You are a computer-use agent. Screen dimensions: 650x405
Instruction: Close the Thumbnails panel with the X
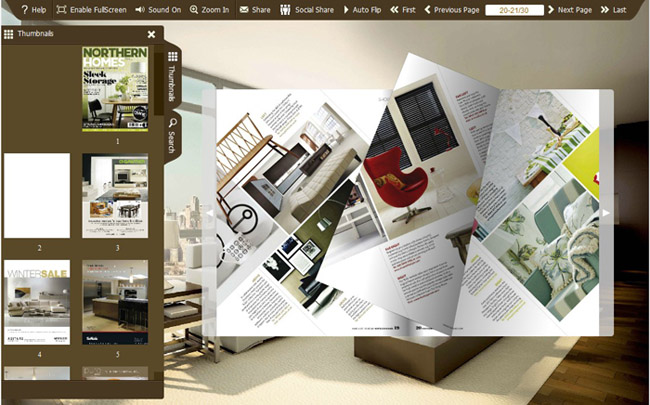[151, 34]
